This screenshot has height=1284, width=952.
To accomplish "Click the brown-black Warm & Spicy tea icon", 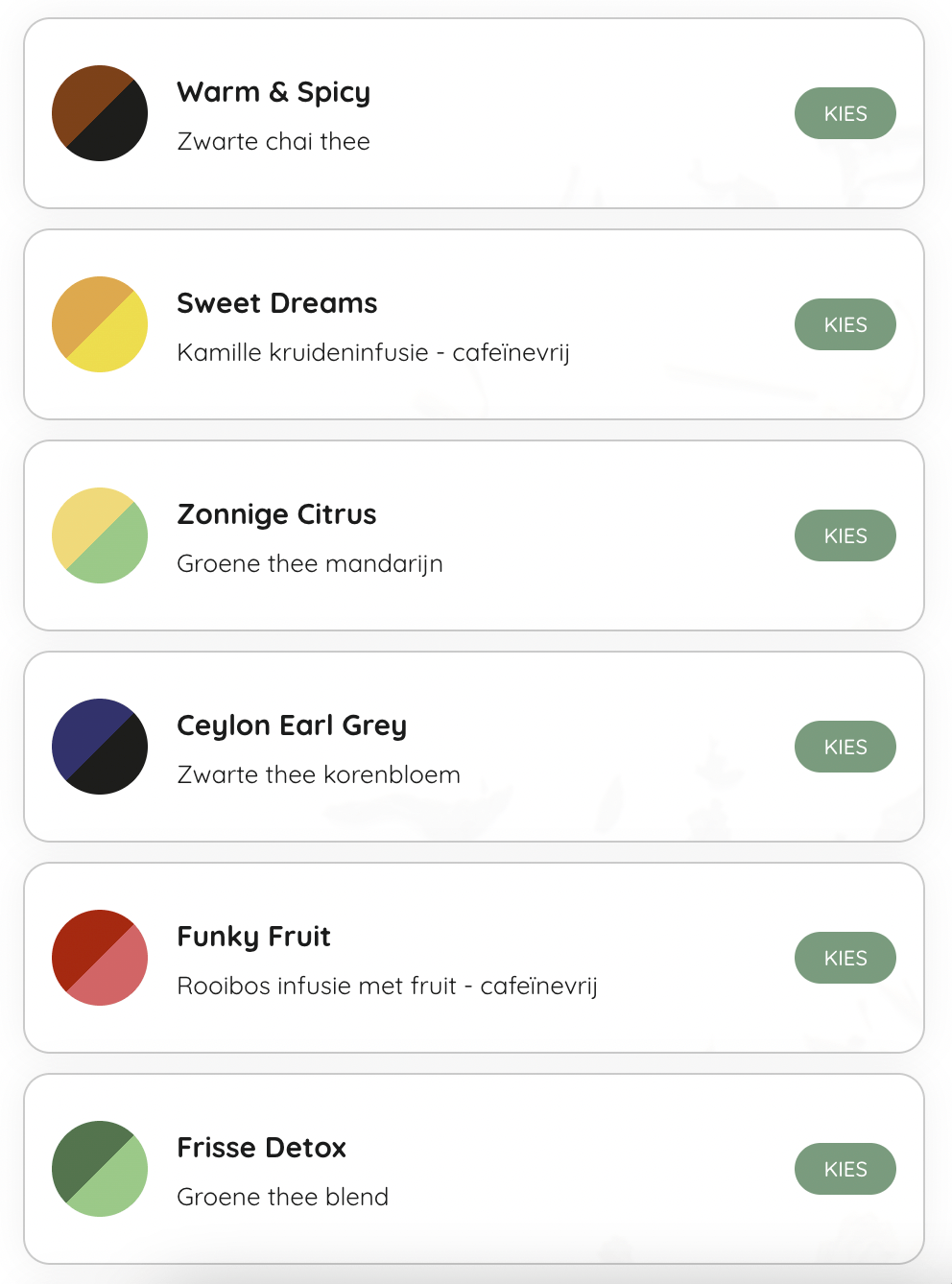I will [100, 113].
